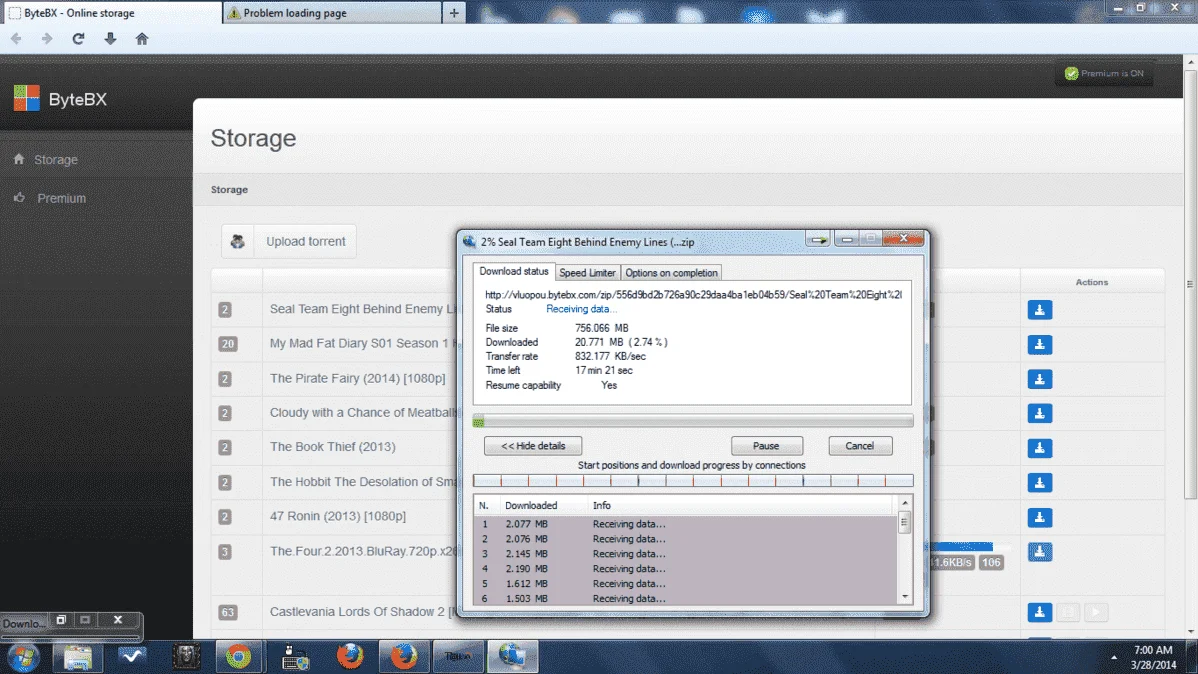Show hidden system tray icons
1198x674 pixels.
pos(1114,657)
